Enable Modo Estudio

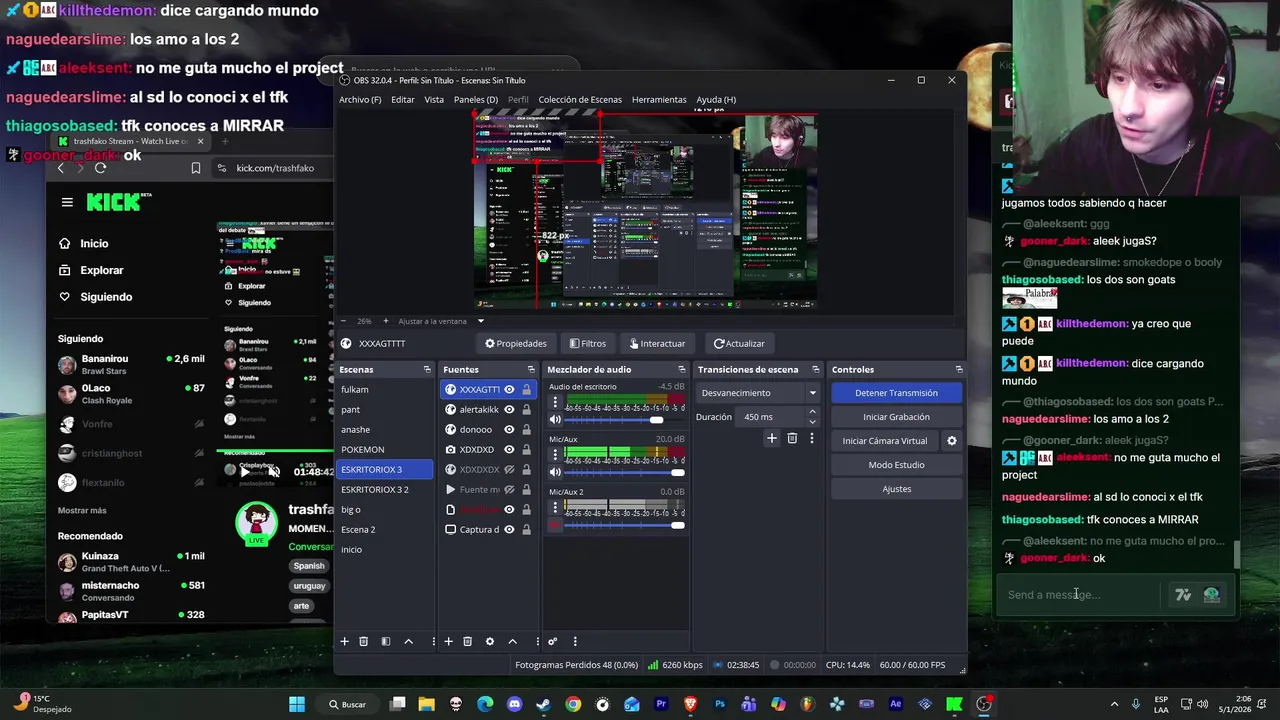tap(896, 465)
